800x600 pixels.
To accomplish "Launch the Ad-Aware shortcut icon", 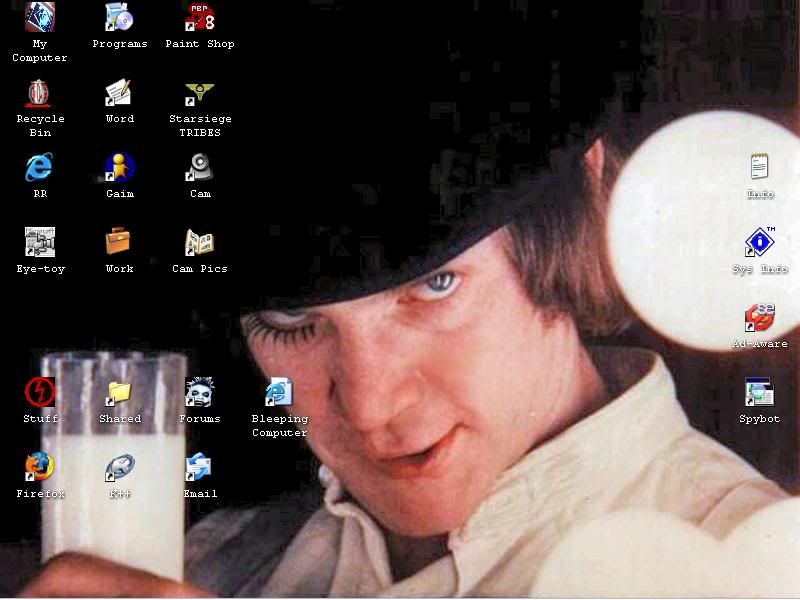I will coord(760,317).
